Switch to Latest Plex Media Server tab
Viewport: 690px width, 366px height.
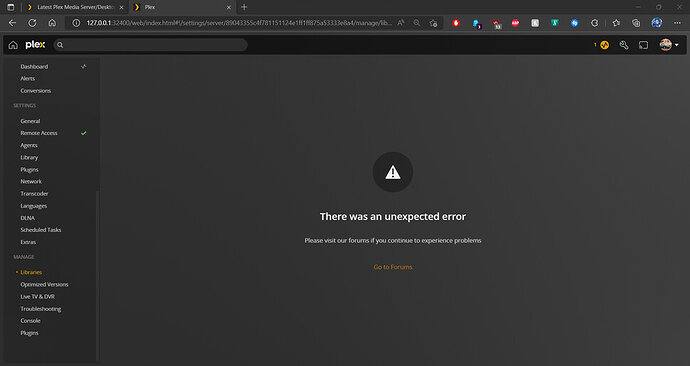click(x=76, y=7)
